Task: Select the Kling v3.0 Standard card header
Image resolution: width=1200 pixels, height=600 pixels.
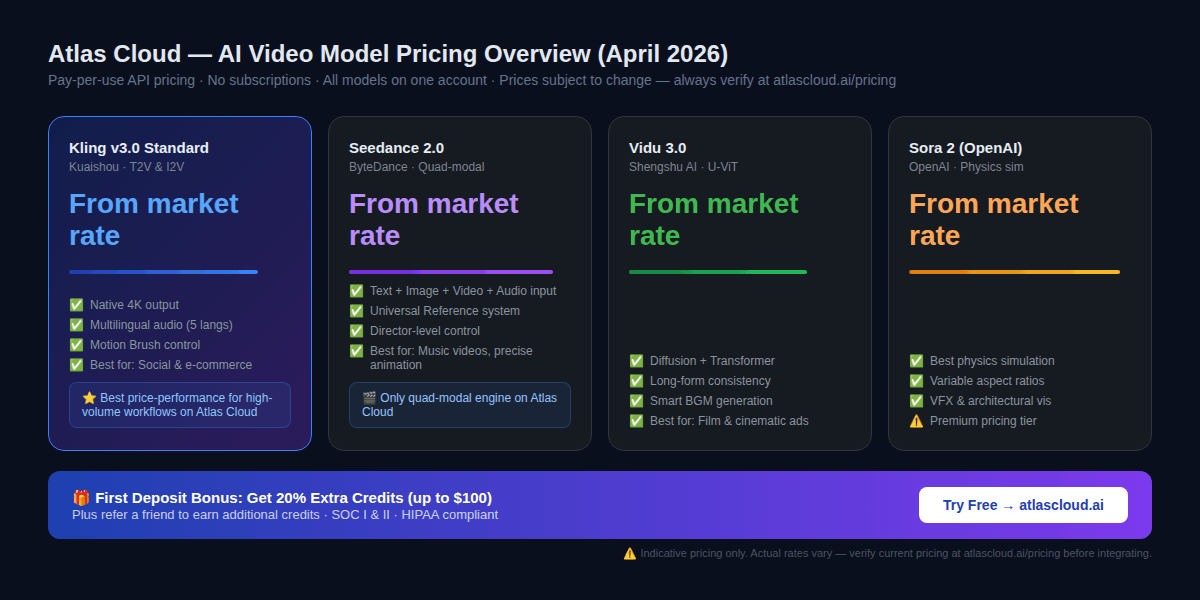Action: click(x=138, y=147)
